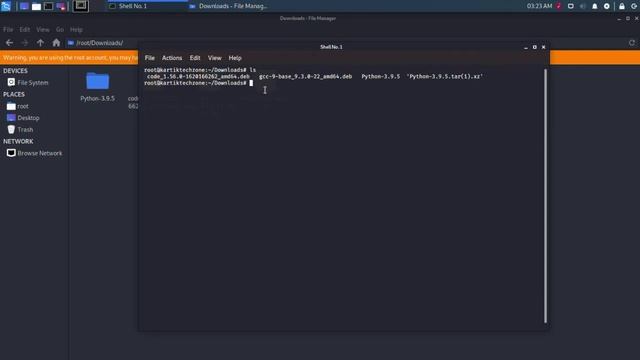The height and width of the screenshot is (360, 640).
Task: Click the red tray icon next to clock
Action: [559, 6]
